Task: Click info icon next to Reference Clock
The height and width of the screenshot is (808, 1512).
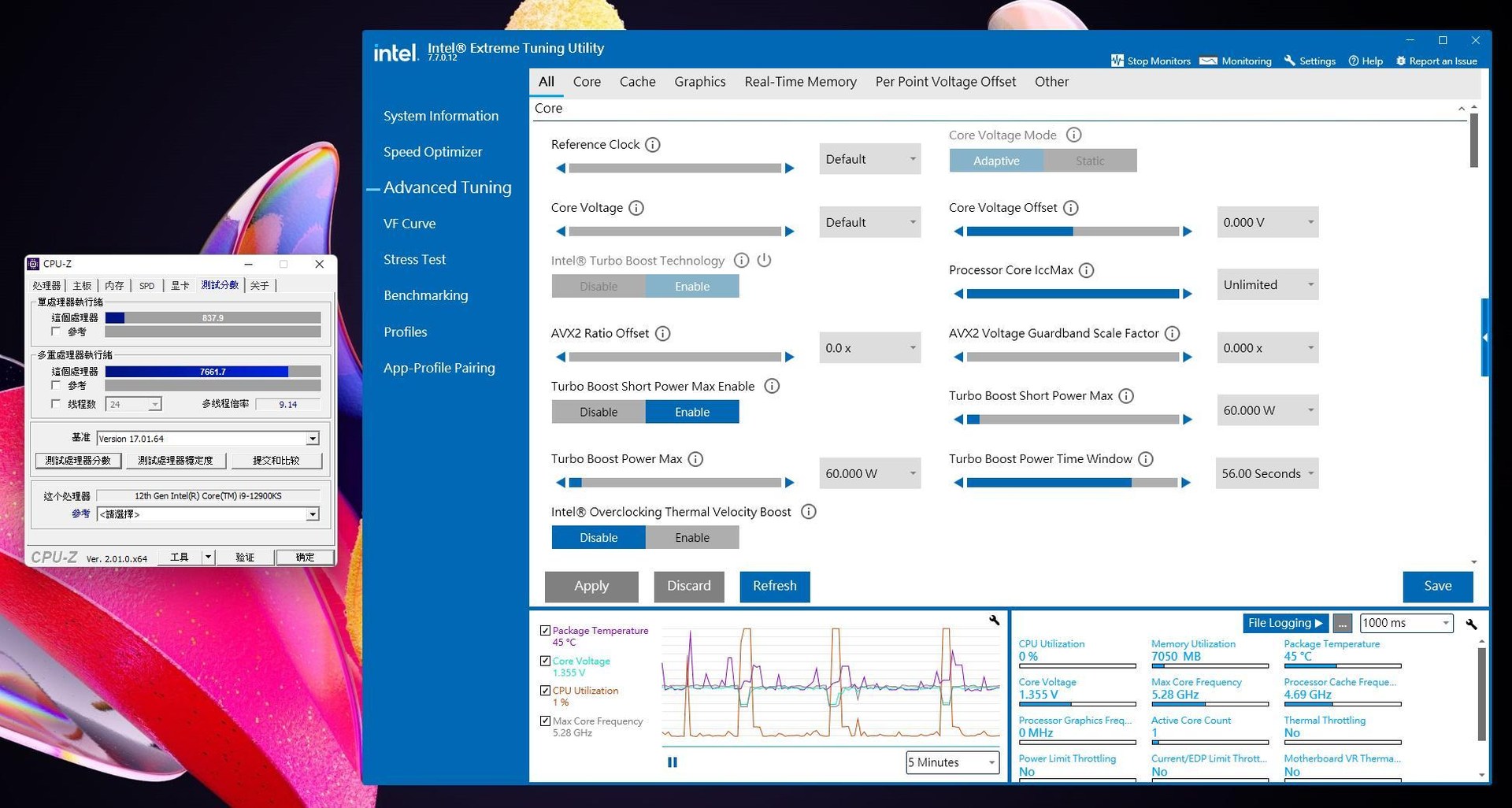Action: [652, 145]
